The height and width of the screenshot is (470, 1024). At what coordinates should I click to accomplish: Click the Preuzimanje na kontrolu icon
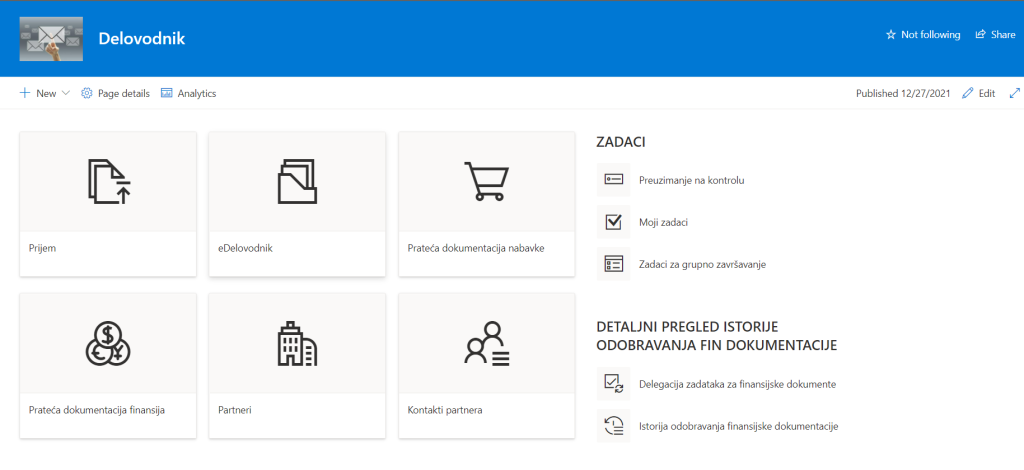[612, 180]
